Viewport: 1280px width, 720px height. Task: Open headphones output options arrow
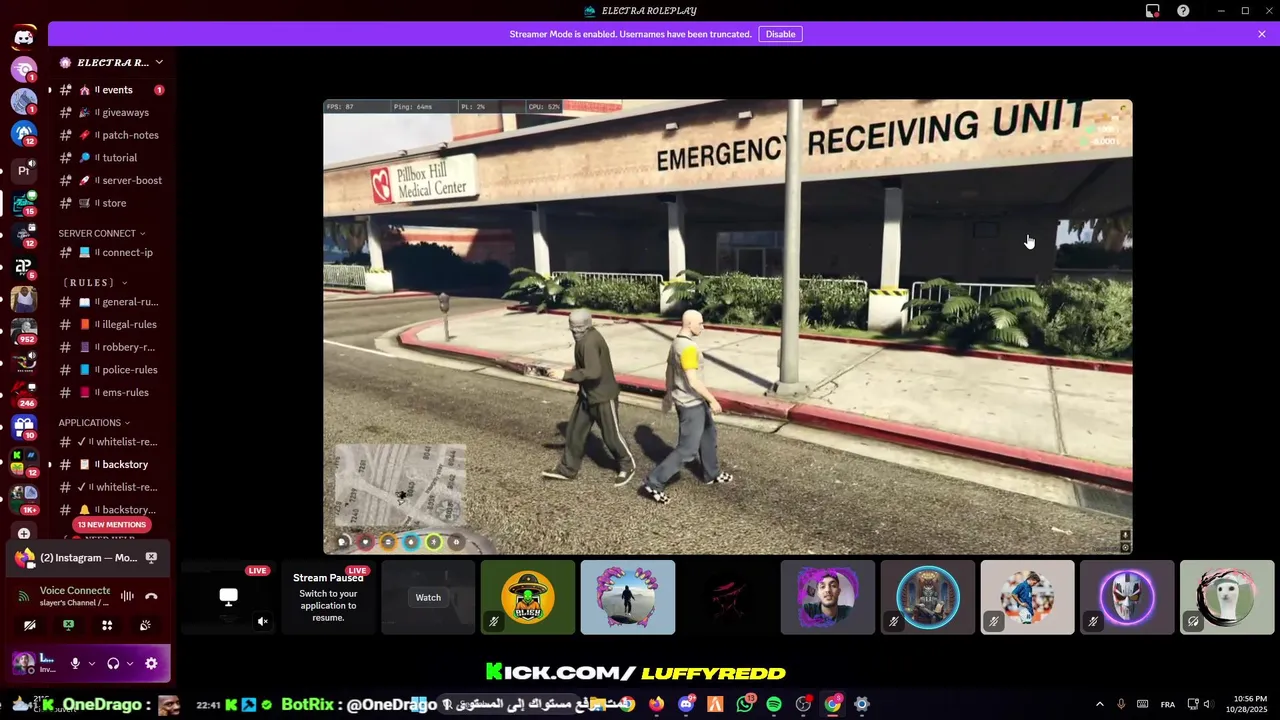coord(130,663)
